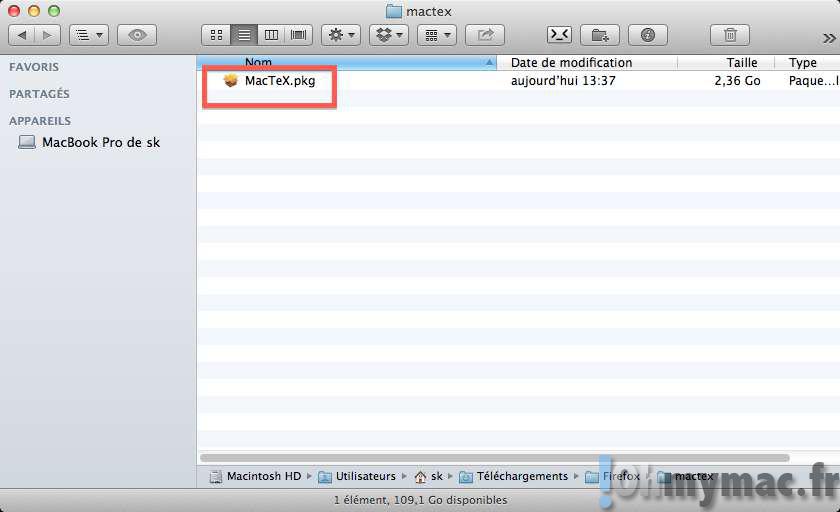
Task: Sort by Date de modification column
Action: click(587, 63)
